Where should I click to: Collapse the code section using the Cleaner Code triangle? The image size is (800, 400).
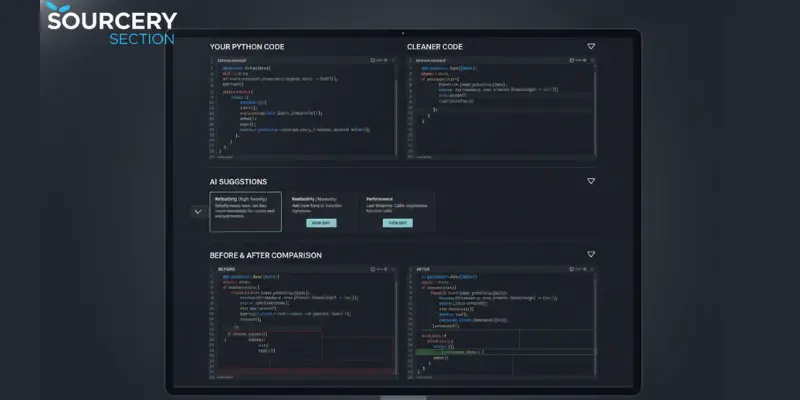[591, 46]
